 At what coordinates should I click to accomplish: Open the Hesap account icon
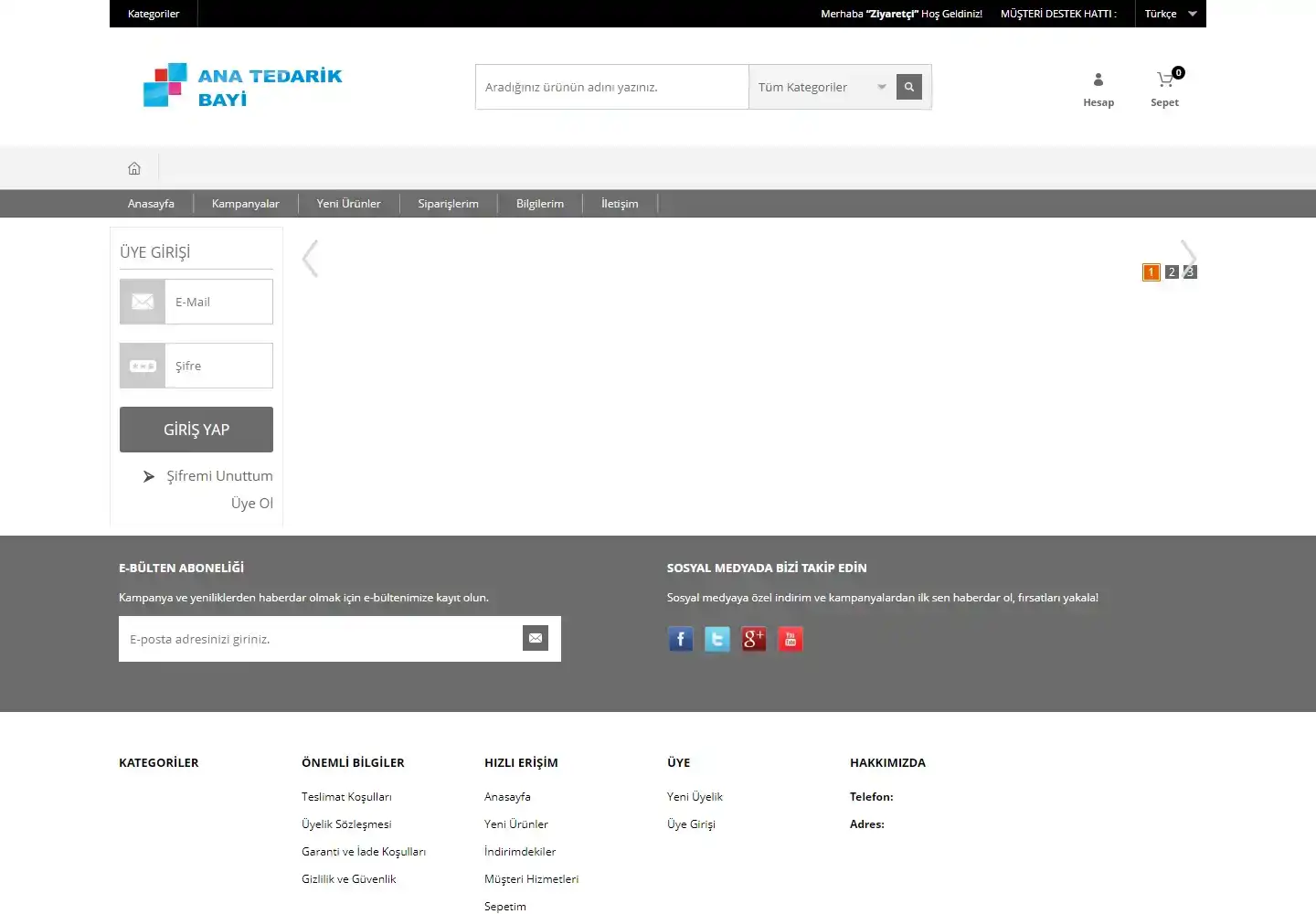1098,90
